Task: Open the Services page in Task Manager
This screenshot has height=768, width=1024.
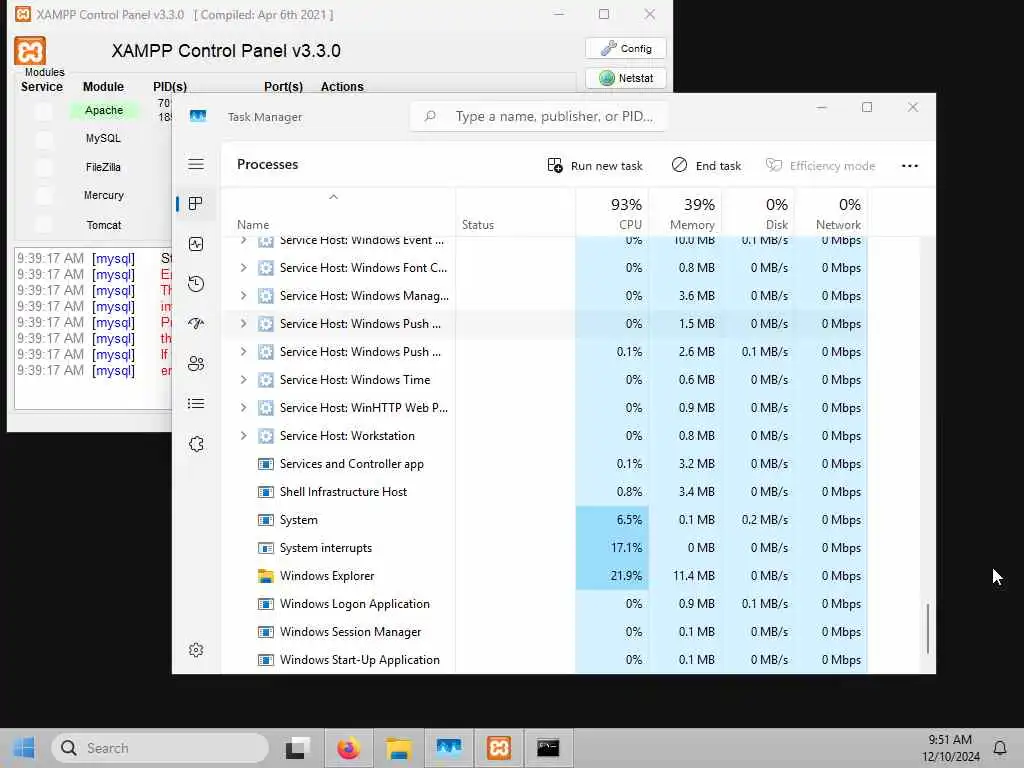Action: 196,444
